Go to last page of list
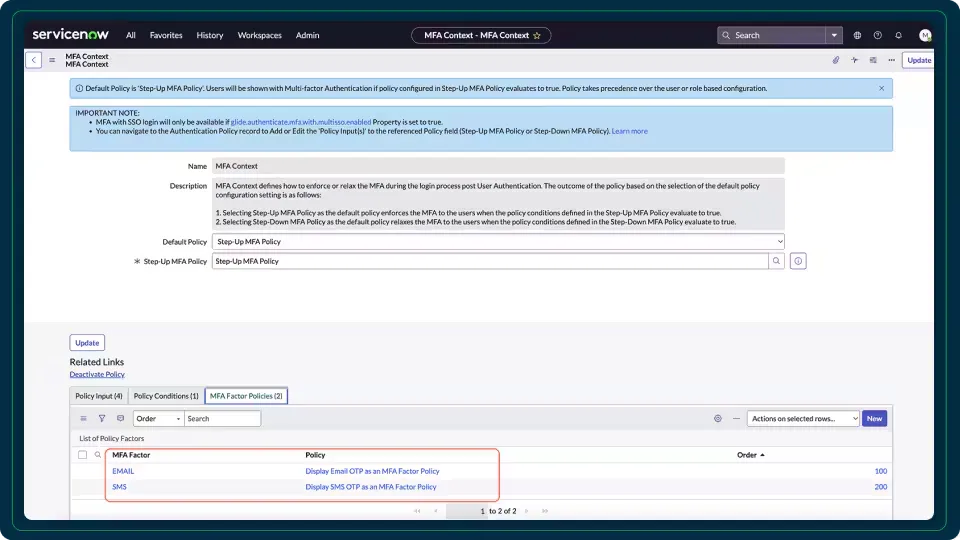The width and height of the screenshot is (960, 540). tap(545, 511)
